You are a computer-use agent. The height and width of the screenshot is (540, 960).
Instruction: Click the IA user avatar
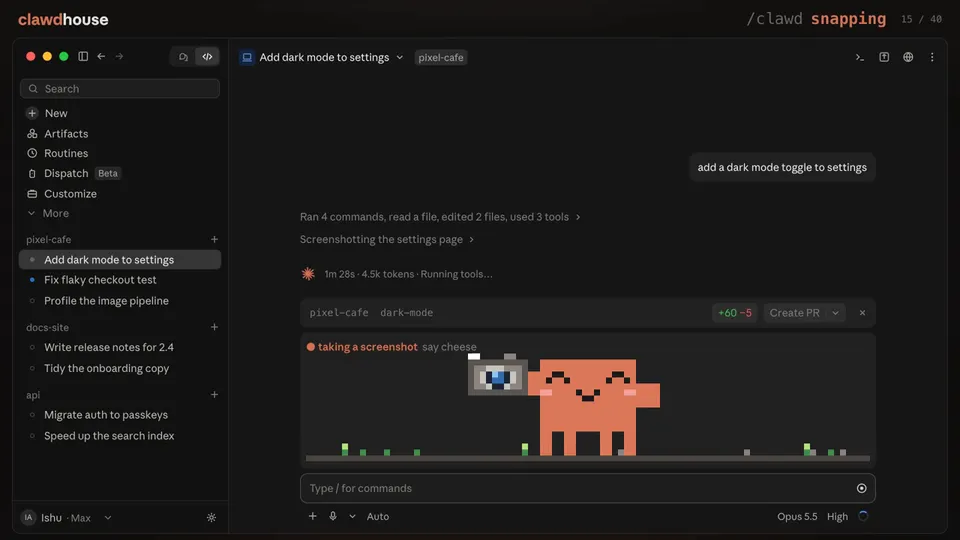pyautogui.click(x=28, y=517)
